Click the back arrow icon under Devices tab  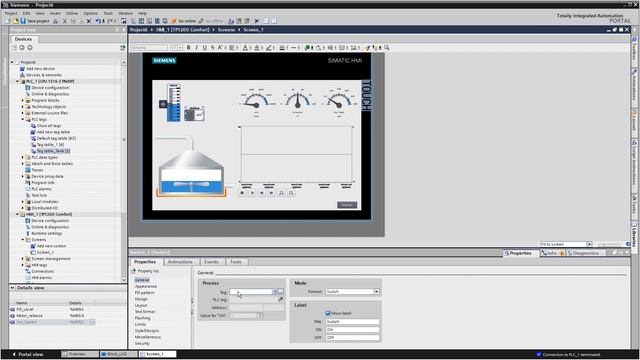(x=22, y=48)
